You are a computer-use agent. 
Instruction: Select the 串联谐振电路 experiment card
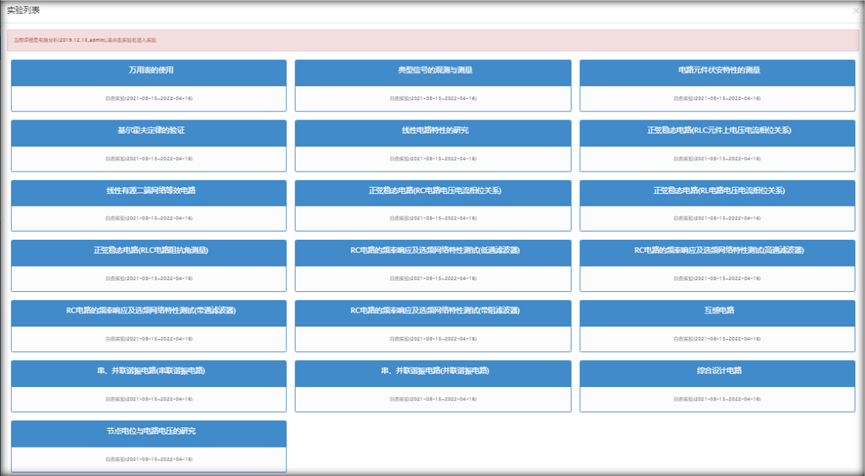pos(148,370)
